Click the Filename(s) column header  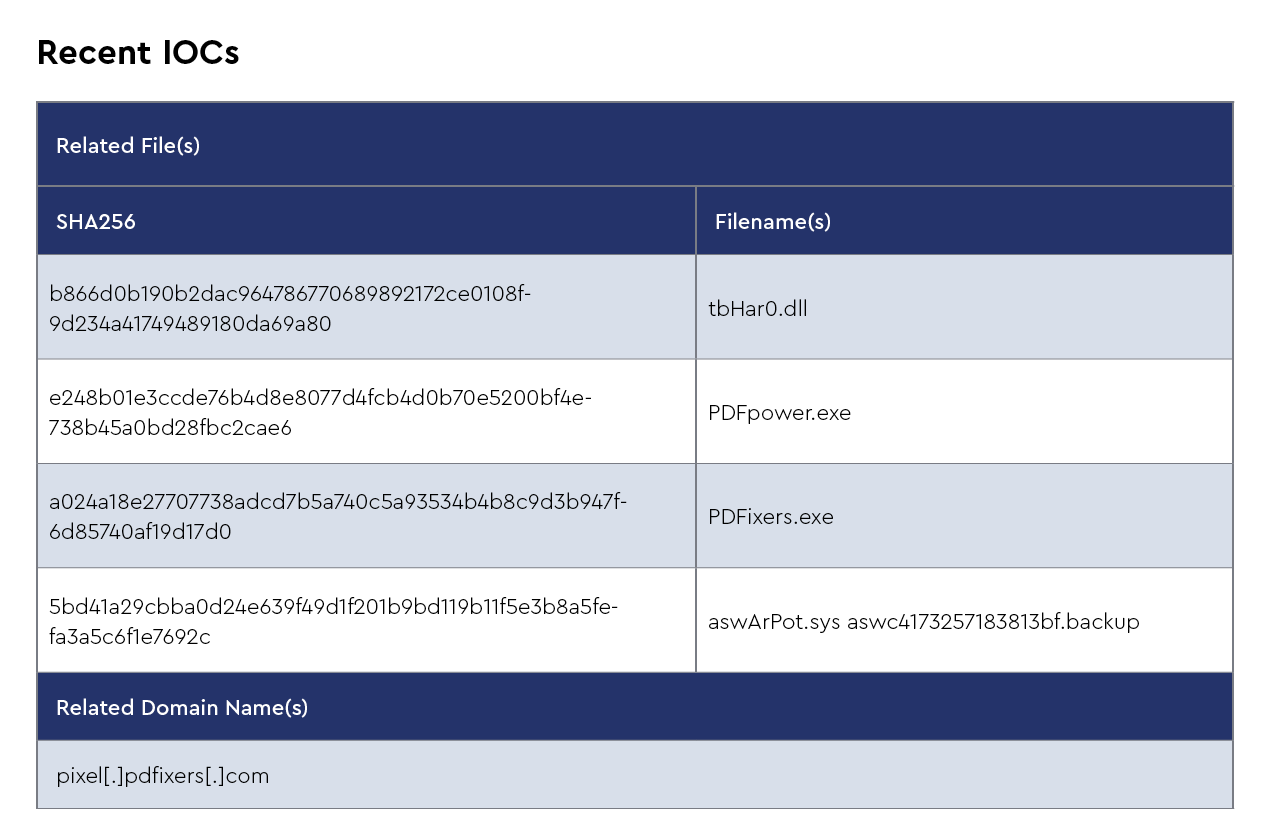click(773, 222)
